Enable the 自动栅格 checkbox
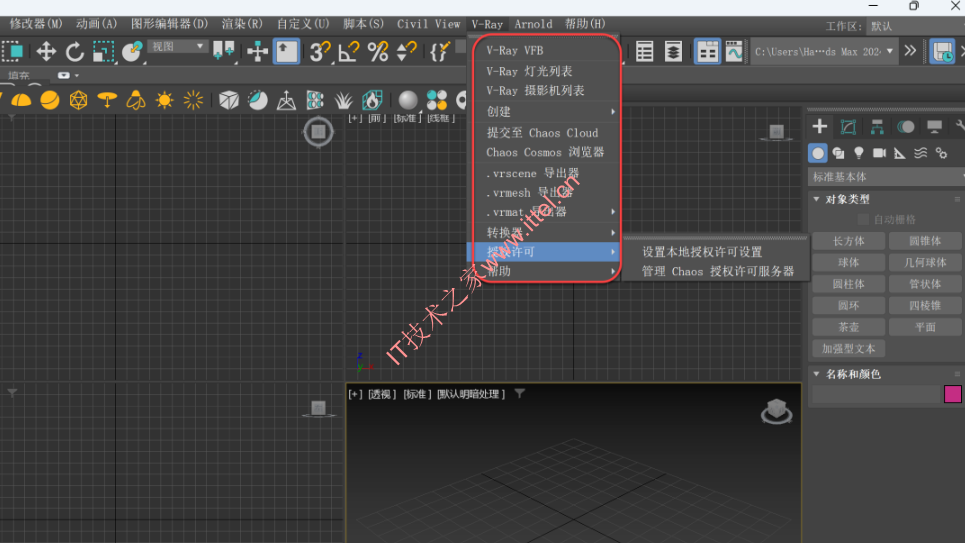This screenshot has width=965, height=543. click(863, 220)
